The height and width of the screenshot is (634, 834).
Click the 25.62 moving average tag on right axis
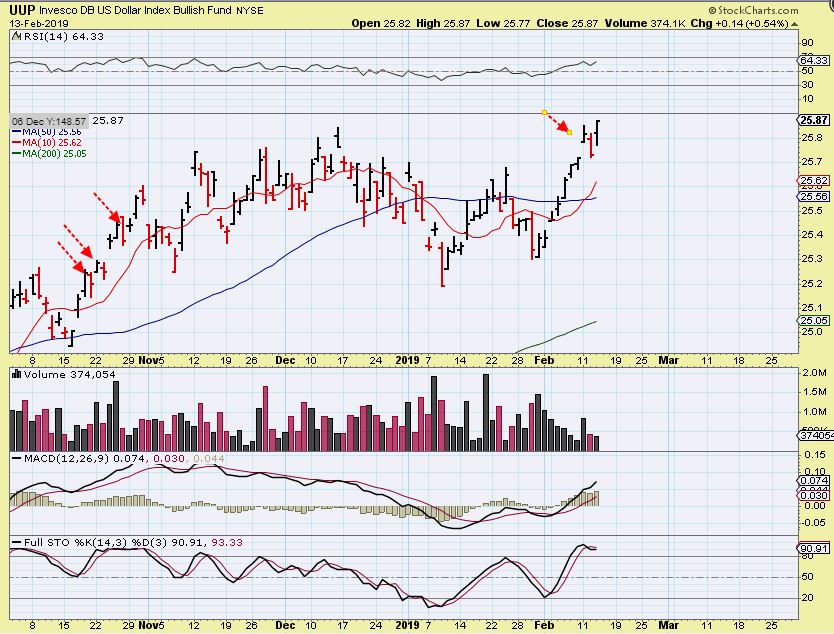pos(814,181)
